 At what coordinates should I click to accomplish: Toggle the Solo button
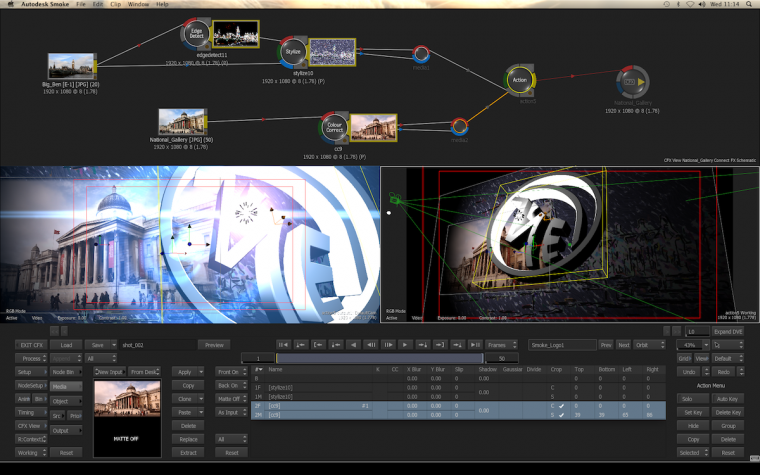[693, 399]
